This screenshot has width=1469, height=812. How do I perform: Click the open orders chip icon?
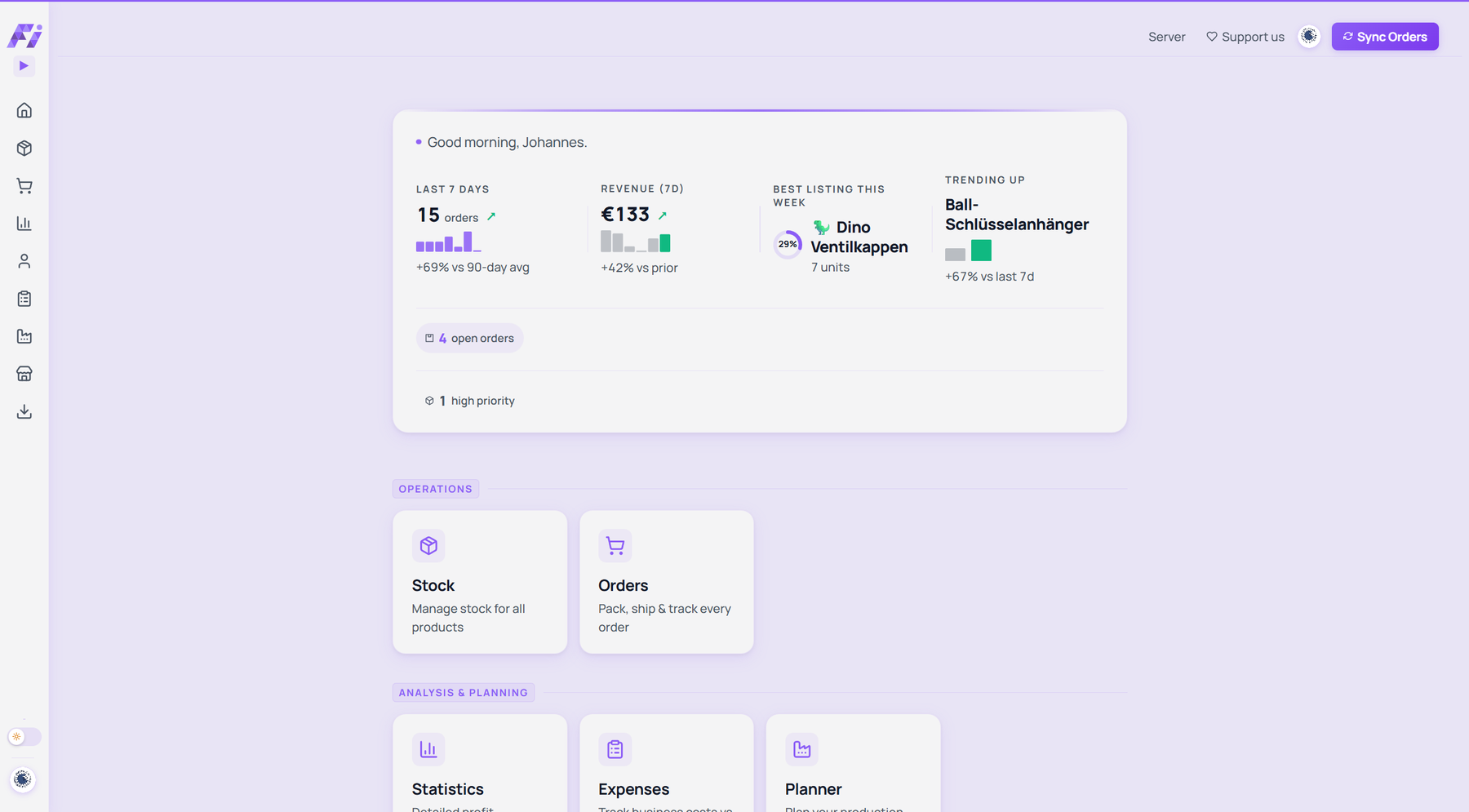[x=429, y=338]
